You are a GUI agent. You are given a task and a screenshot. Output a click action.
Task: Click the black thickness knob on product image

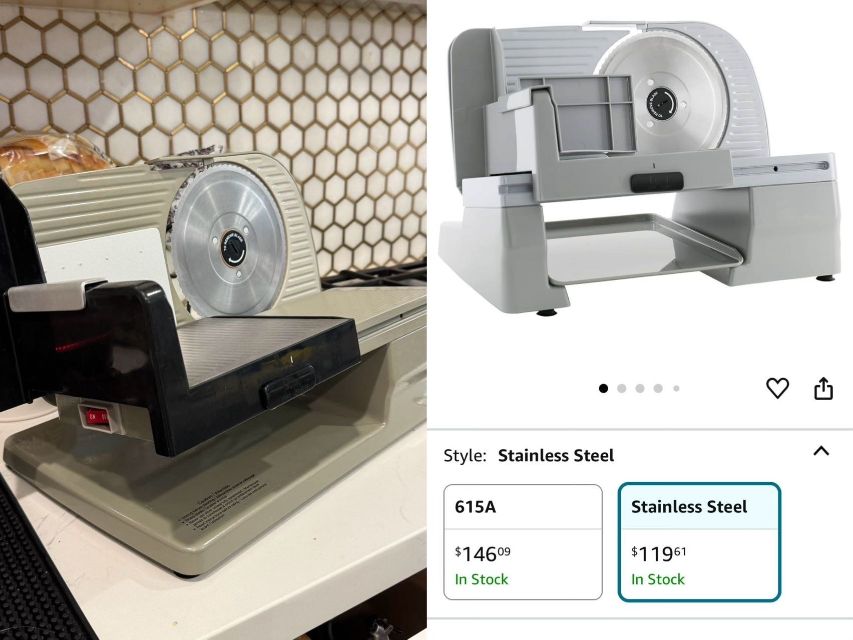click(657, 182)
